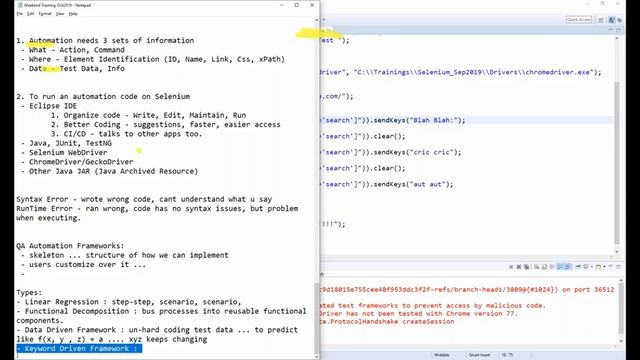Image resolution: width=640 pixels, height=360 pixels.
Task: Click the Open Console icon
Action: 598,267
